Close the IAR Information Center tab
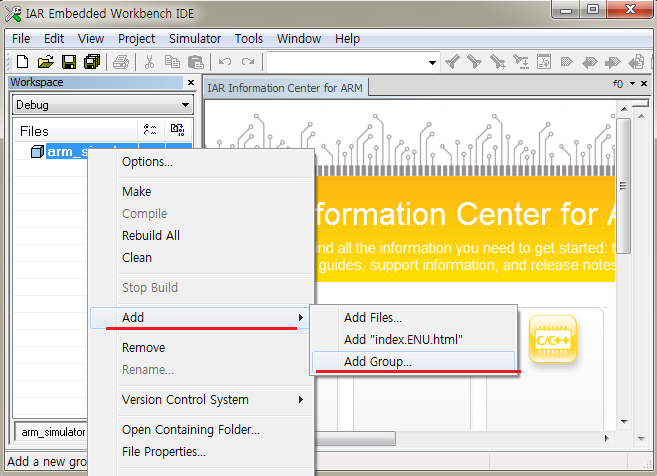657x476 pixels. coord(644,84)
